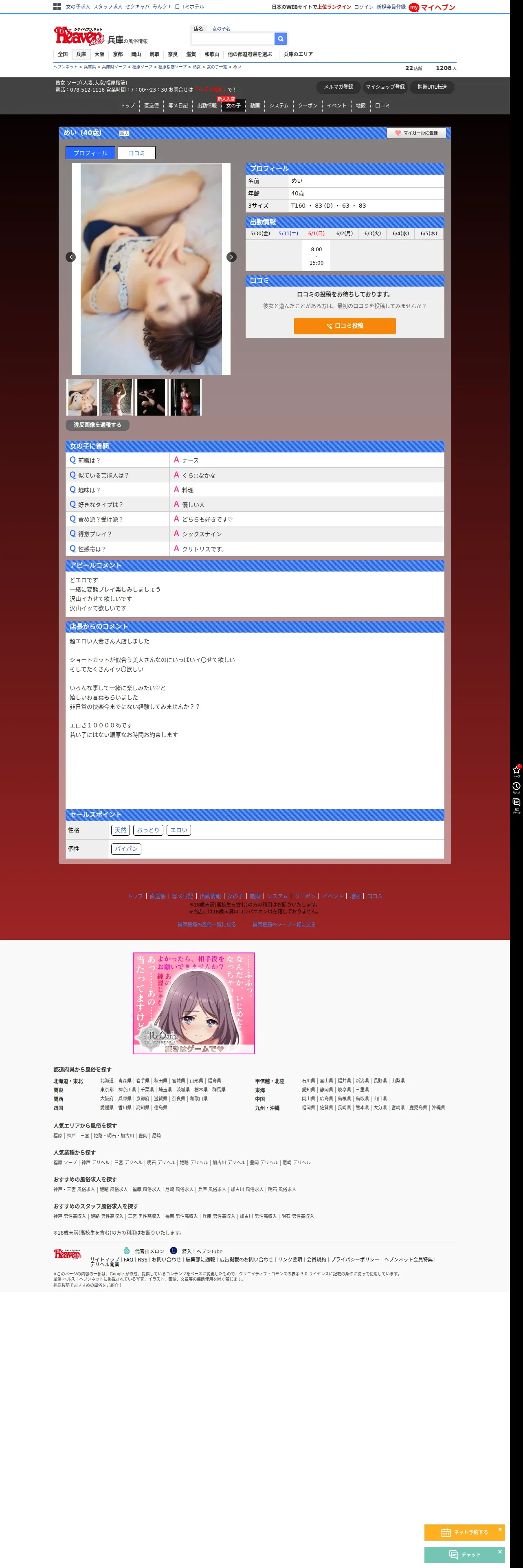Click the おっとり personality tag
This screenshot has height=1568, width=523.
(148, 830)
